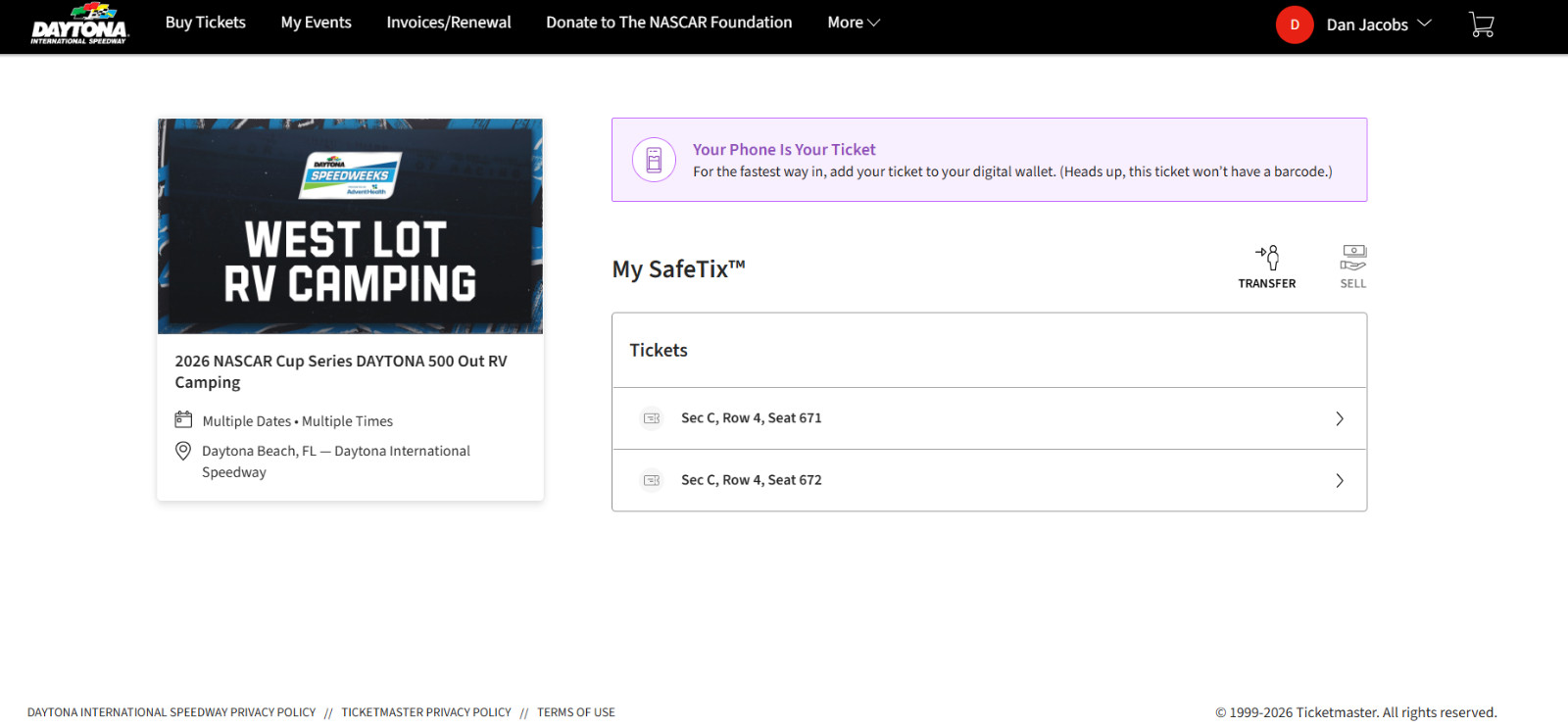Expand Seat 671 ticket details chevron
This screenshot has height=728, width=1568.
point(1339,418)
